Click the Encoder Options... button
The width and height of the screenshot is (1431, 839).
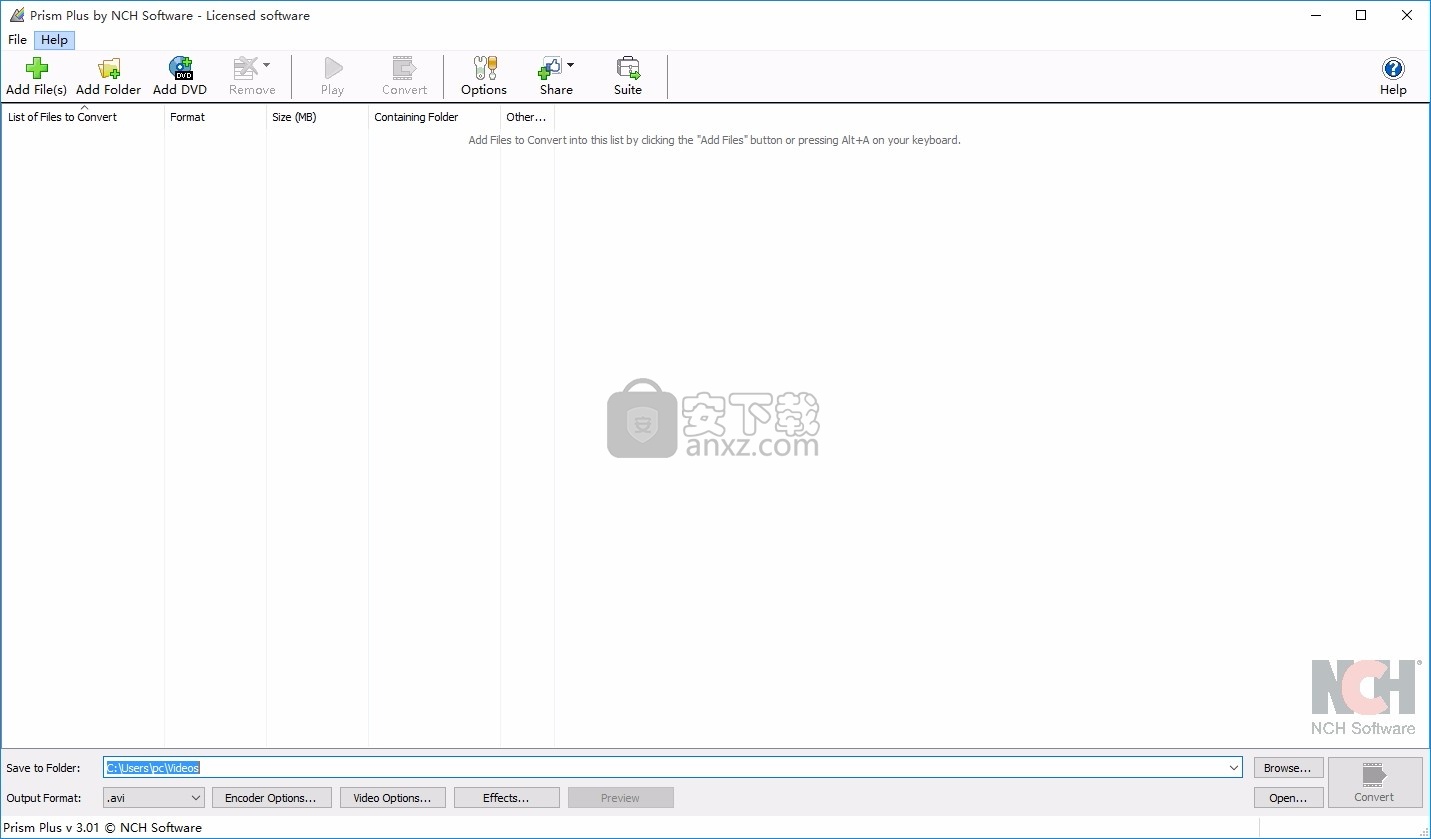[271, 798]
